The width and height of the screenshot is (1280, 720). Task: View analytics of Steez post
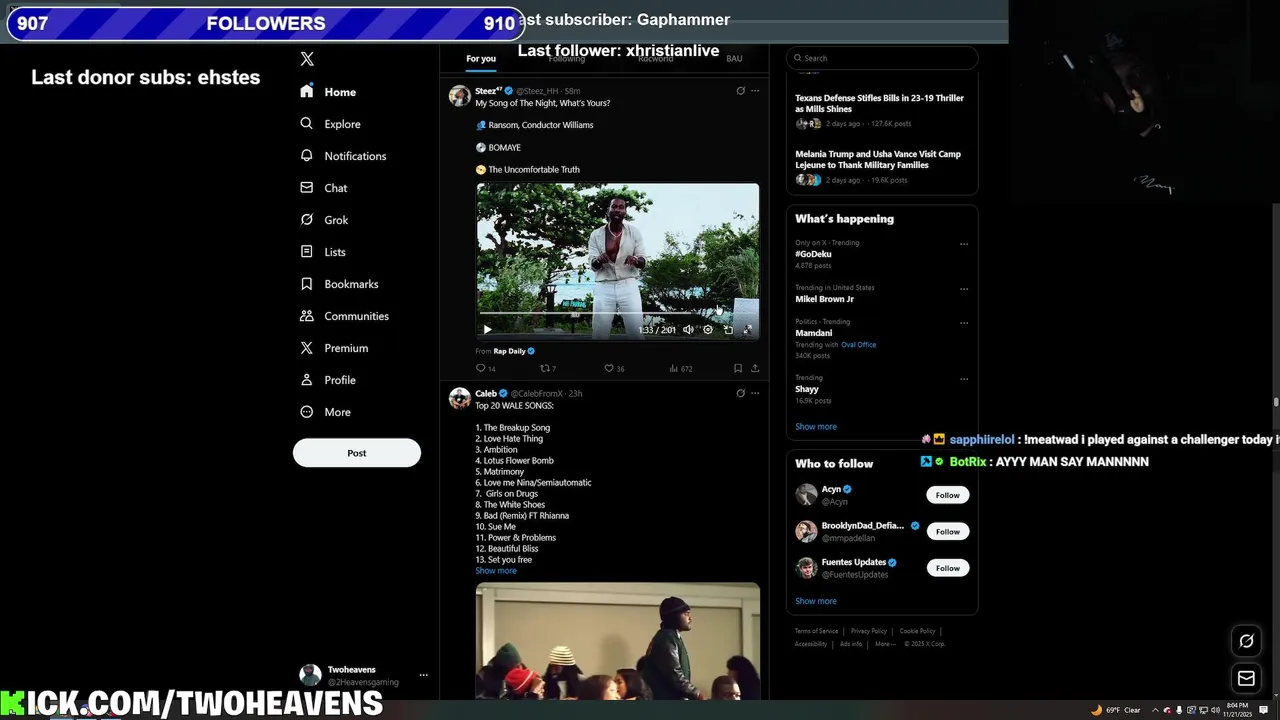[680, 368]
